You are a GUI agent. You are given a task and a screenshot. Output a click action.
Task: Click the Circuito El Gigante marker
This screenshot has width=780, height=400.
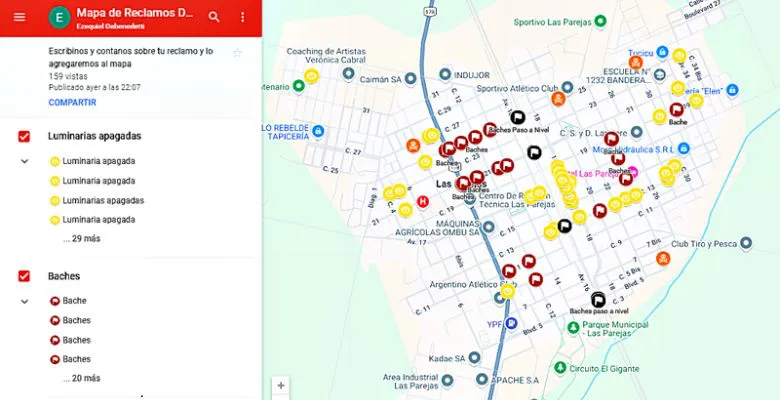(561, 368)
